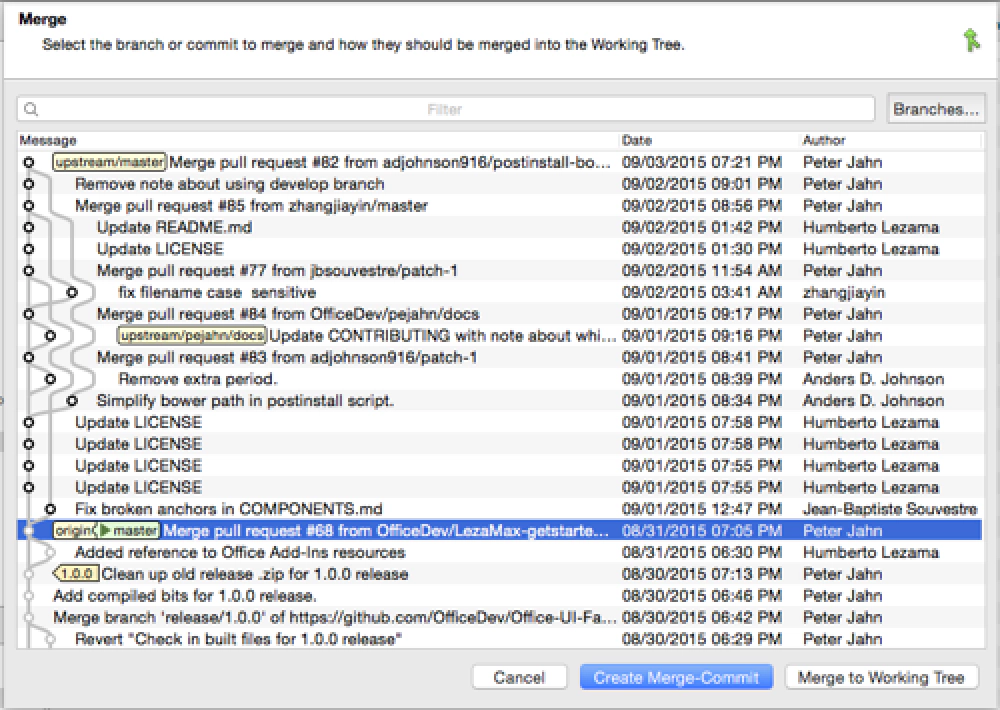The width and height of the screenshot is (1000, 710).
Task: Click the 1.0.0 tag label
Action: pyautogui.click(x=76, y=574)
